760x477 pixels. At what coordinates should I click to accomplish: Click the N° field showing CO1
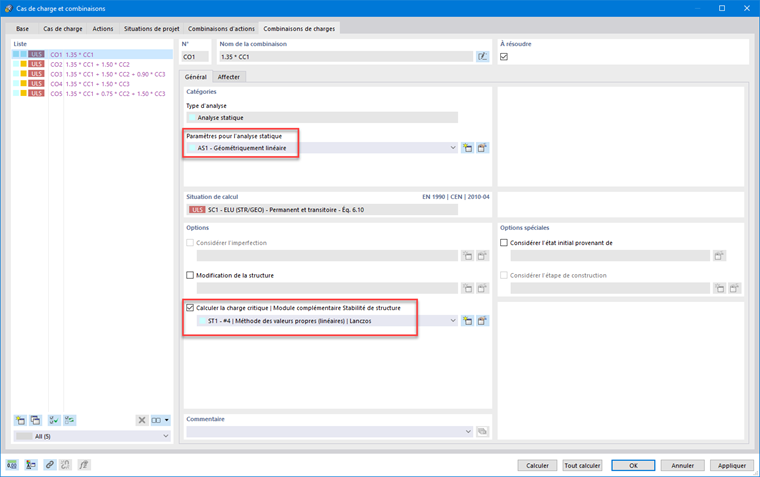(195, 57)
